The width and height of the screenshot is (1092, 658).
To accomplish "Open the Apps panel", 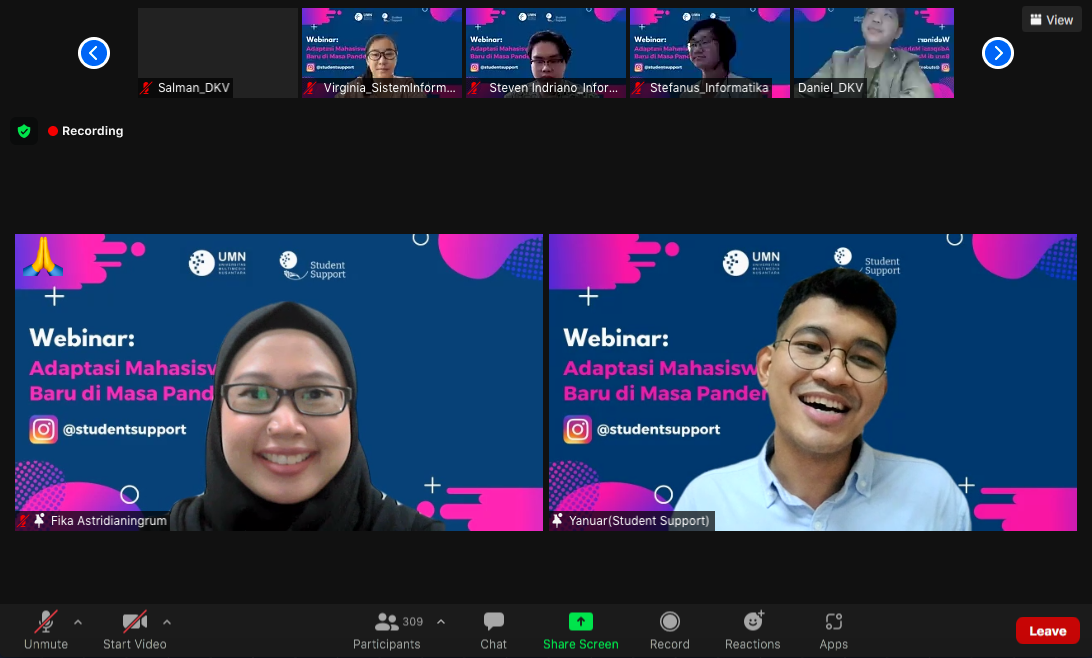I will [x=834, y=631].
